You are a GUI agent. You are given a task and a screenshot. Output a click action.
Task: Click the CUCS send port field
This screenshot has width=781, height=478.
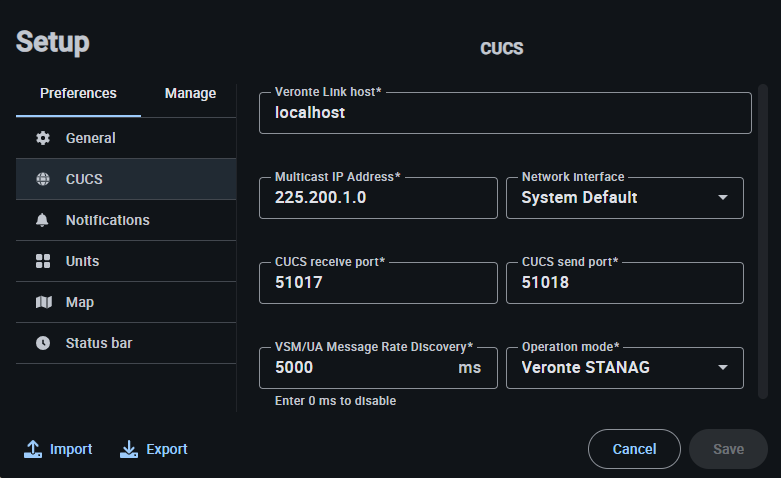[625, 283]
